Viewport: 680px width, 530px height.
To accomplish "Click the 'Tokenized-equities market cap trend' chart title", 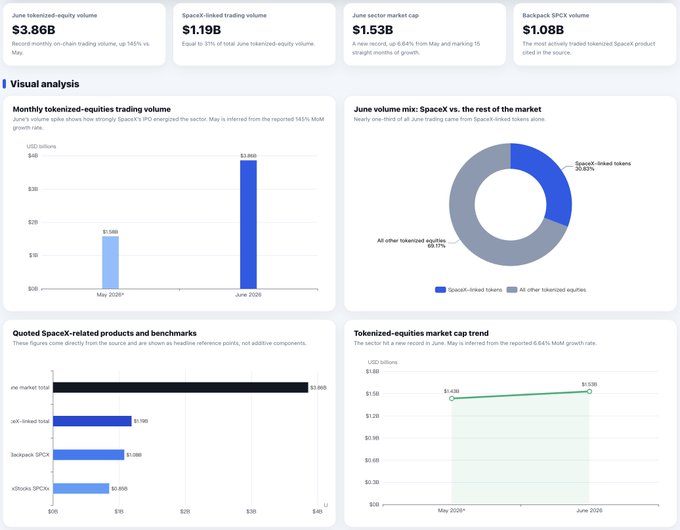I will (421, 333).
